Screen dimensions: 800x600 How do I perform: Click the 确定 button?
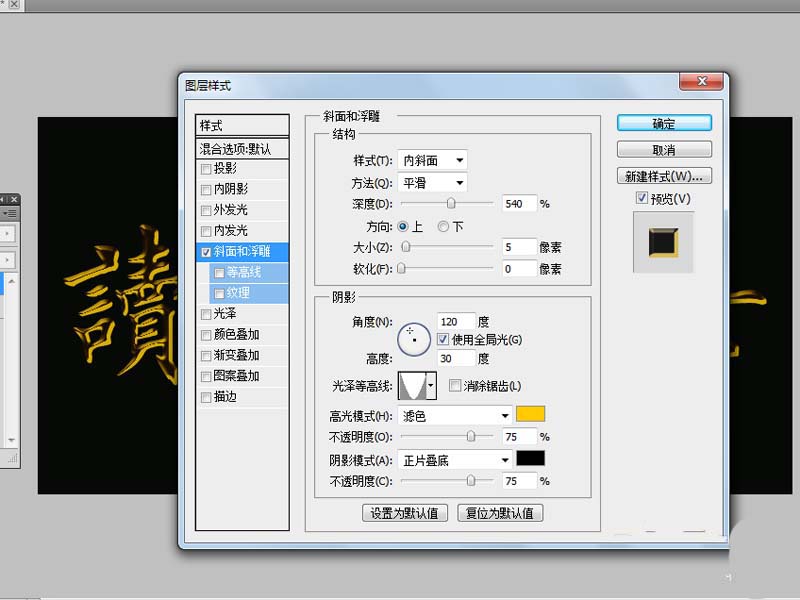pos(664,123)
